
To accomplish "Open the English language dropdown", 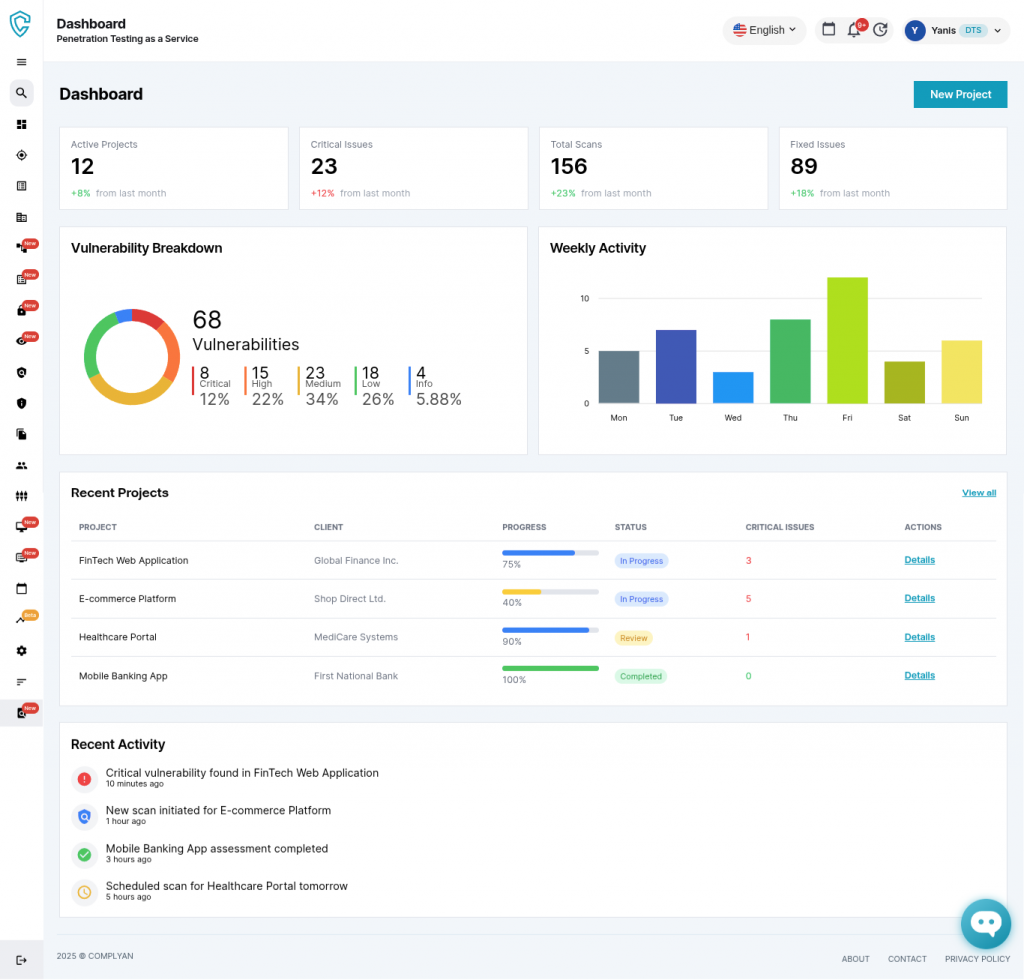I will pos(765,30).
